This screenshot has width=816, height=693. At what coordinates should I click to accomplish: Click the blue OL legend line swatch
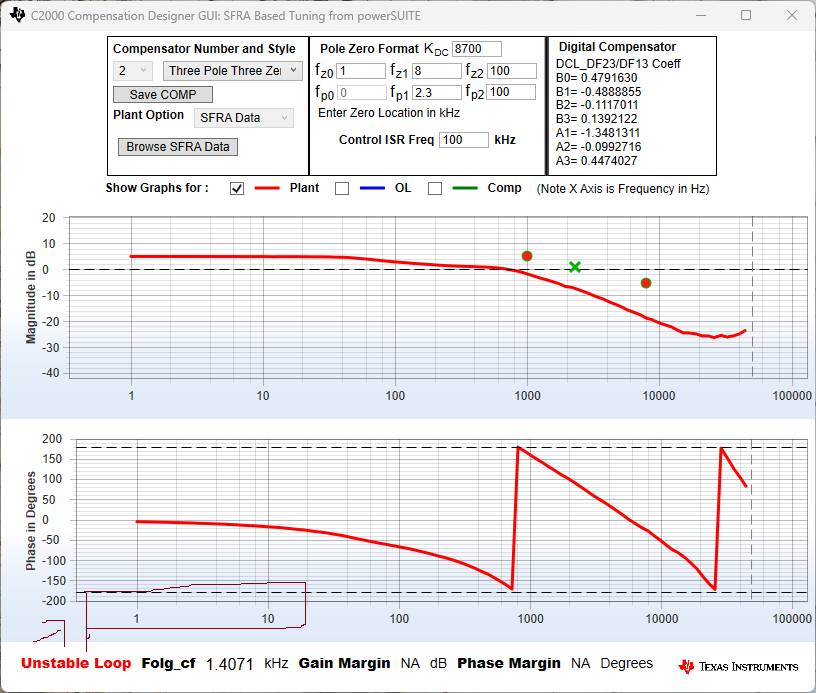pos(372,188)
